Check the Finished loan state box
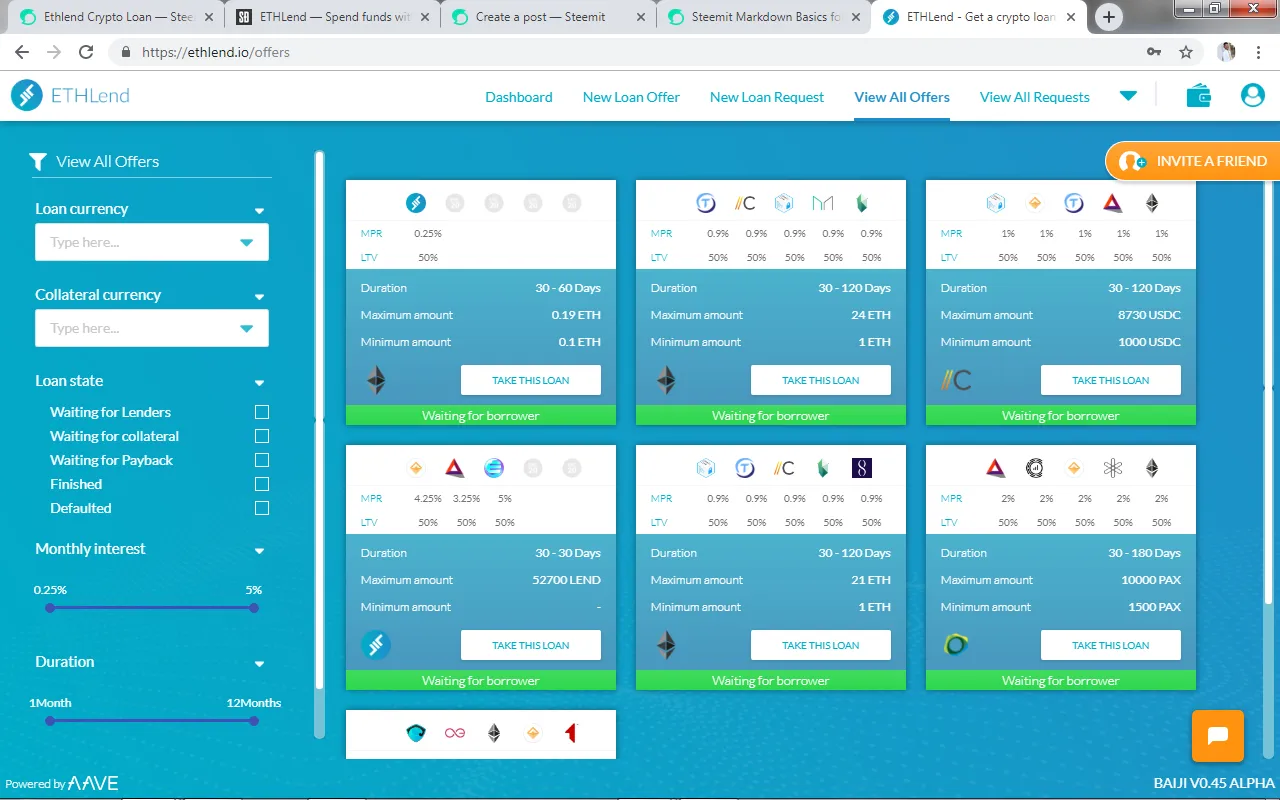 click(x=262, y=484)
